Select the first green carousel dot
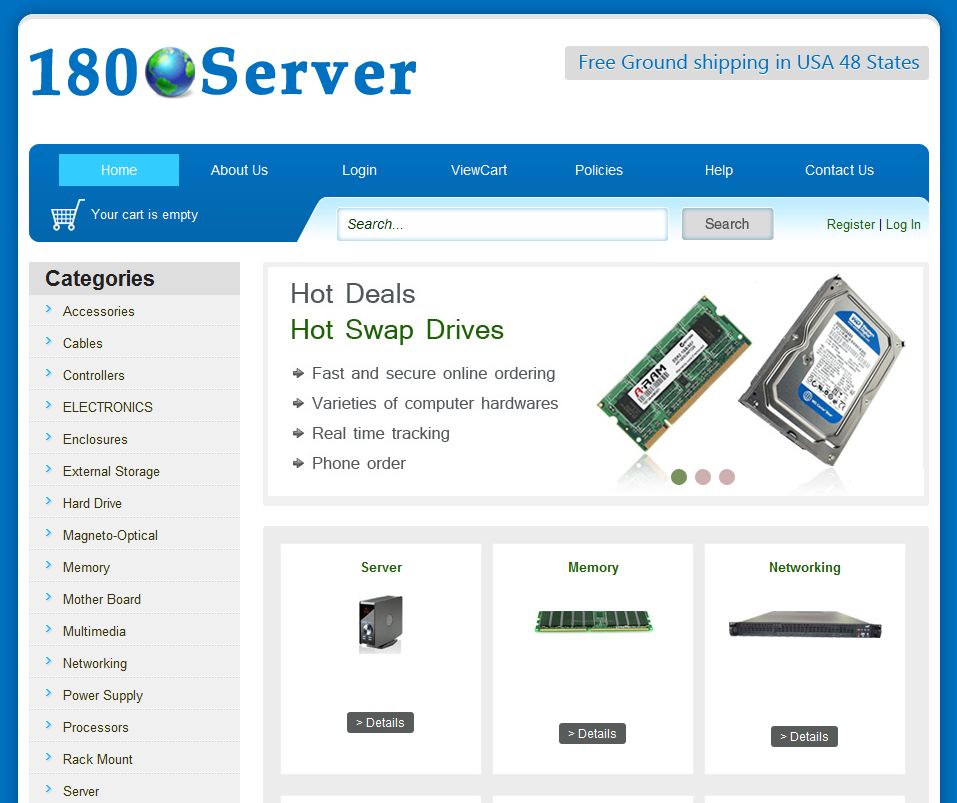 click(x=679, y=477)
